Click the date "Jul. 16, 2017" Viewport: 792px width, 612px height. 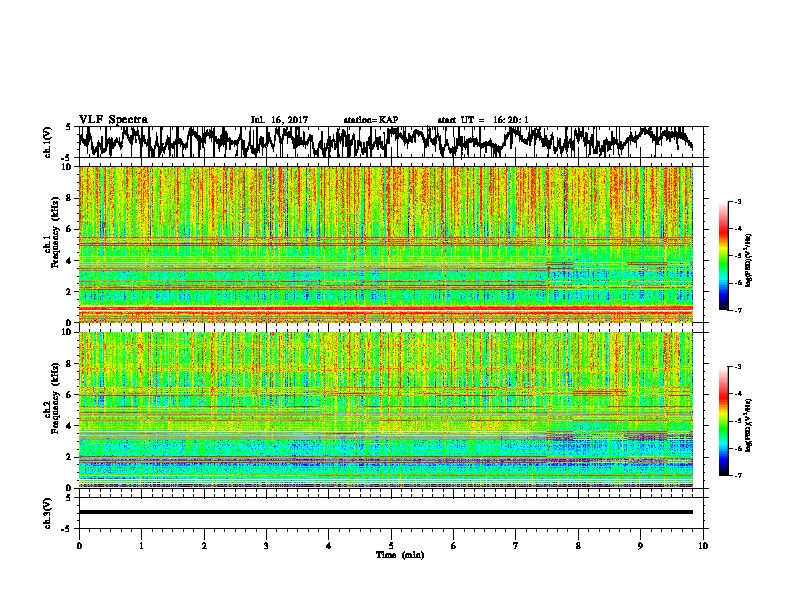279,120
